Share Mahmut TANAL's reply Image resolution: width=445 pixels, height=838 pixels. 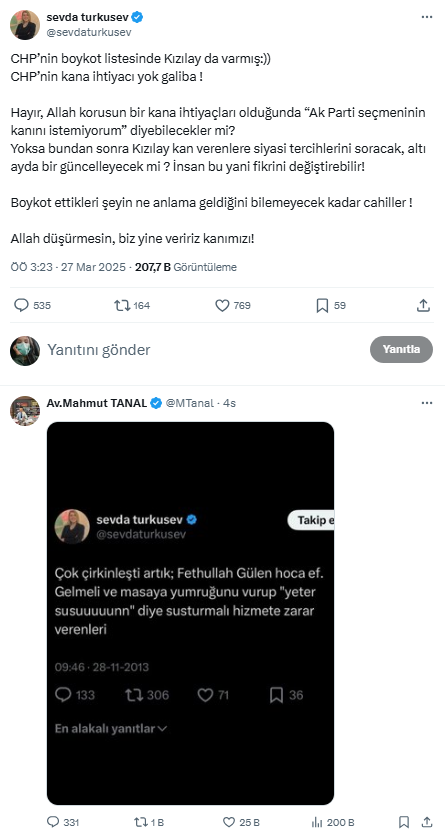[x=427, y=822]
